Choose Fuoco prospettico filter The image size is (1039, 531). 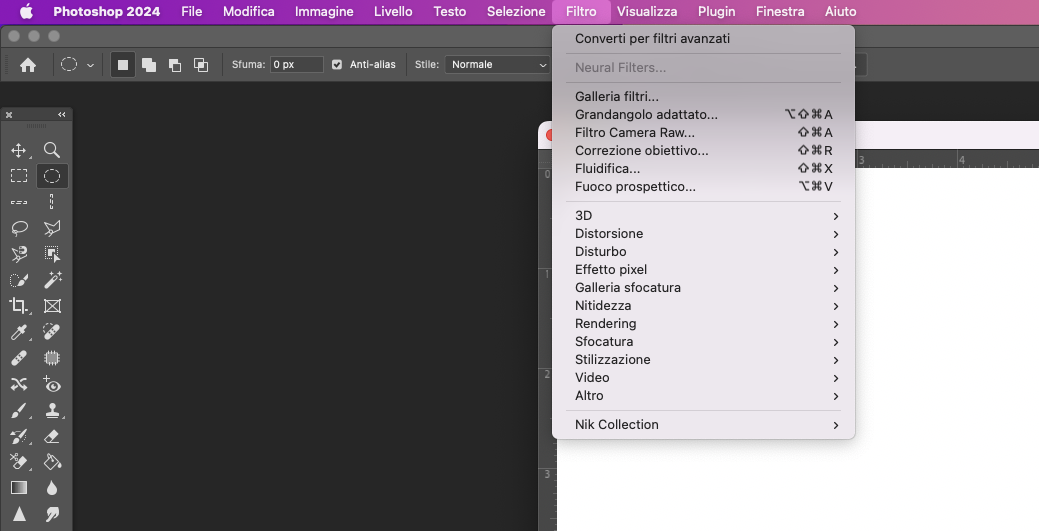point(704,187)
